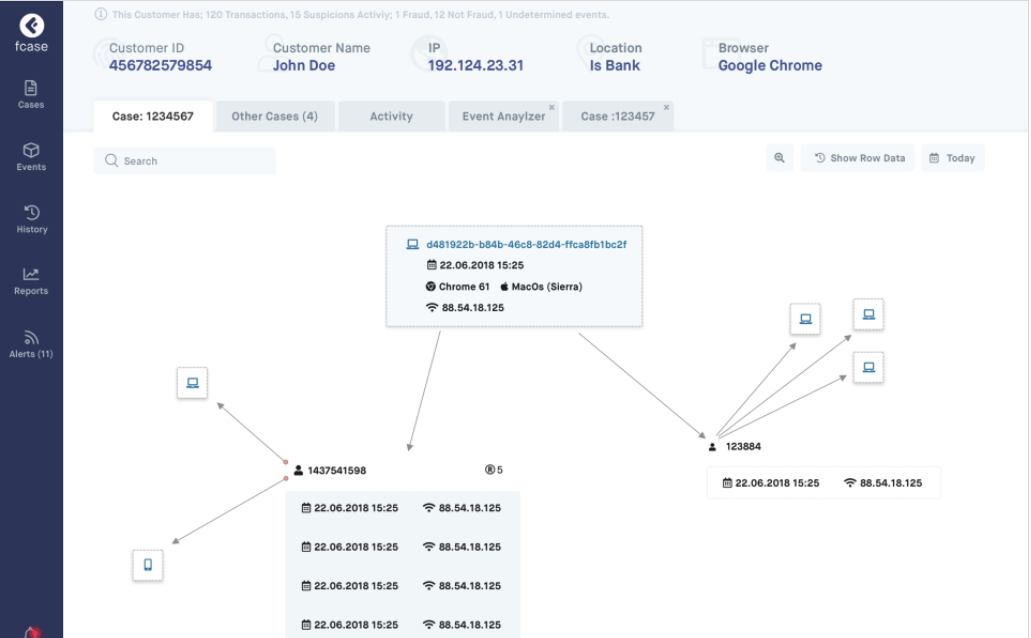Click the fcase logo icon

click(31, 25)
